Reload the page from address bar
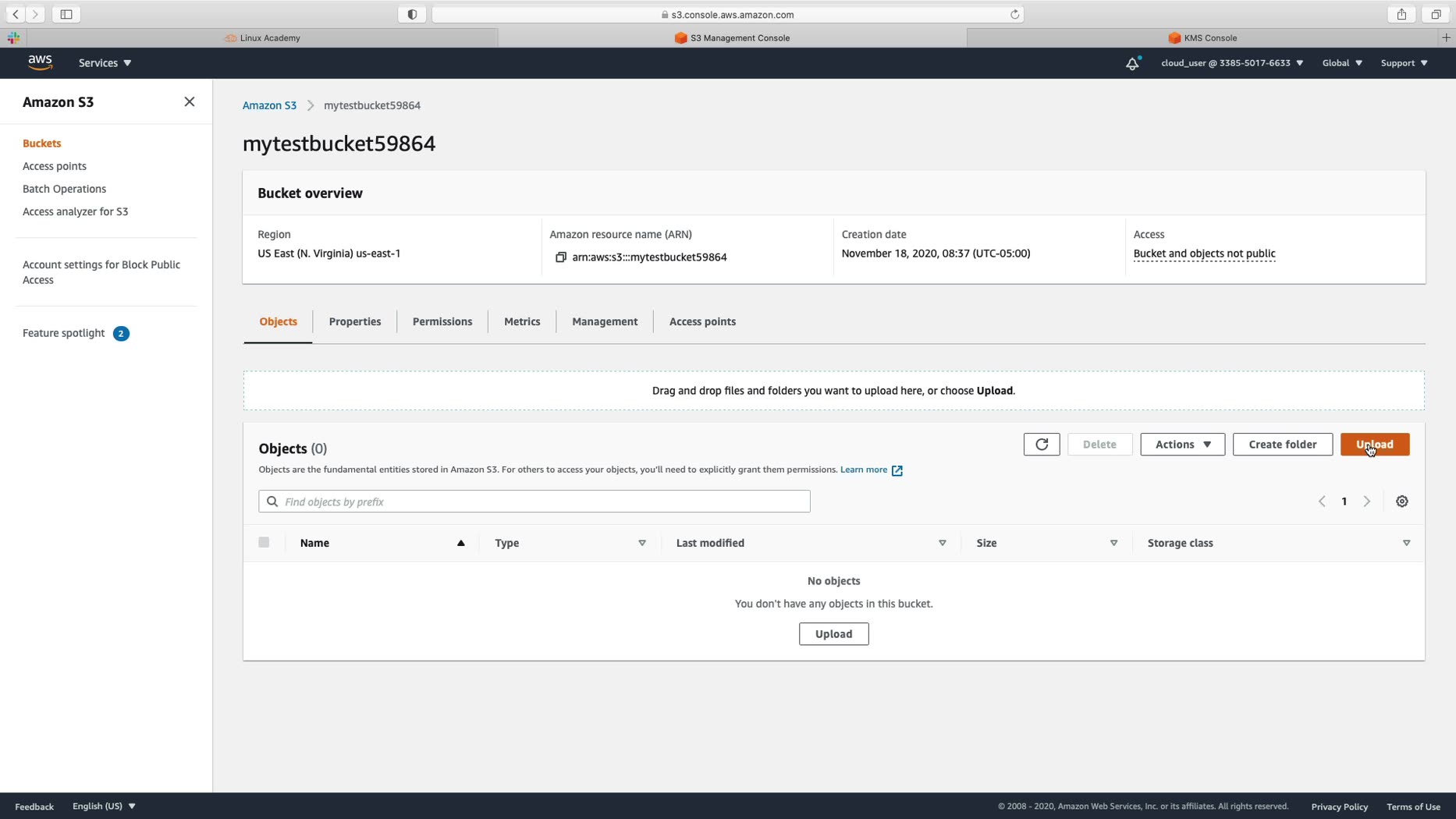 [x=1014, y=14]
